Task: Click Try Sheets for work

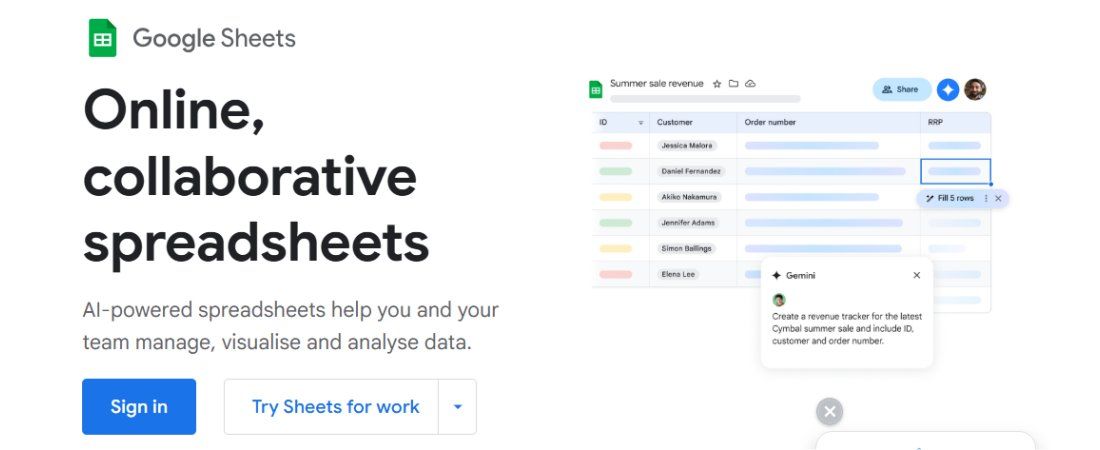Action: coord(335,407)
